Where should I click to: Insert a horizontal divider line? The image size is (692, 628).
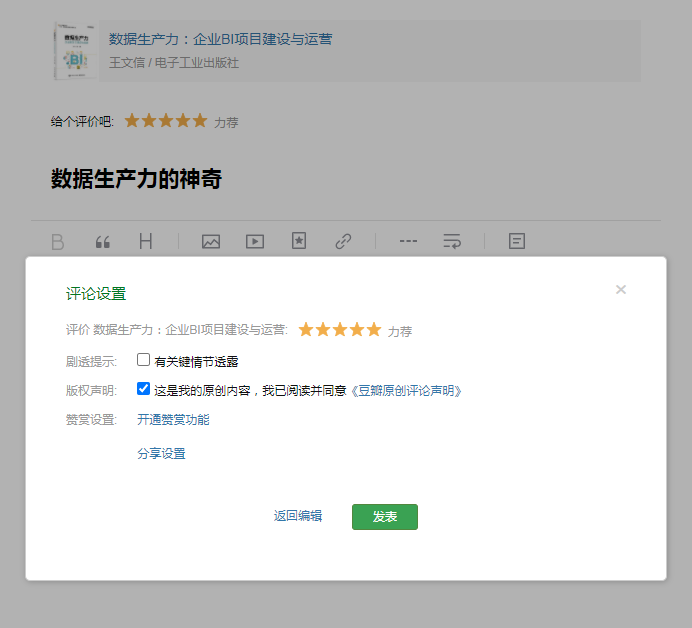408,241
